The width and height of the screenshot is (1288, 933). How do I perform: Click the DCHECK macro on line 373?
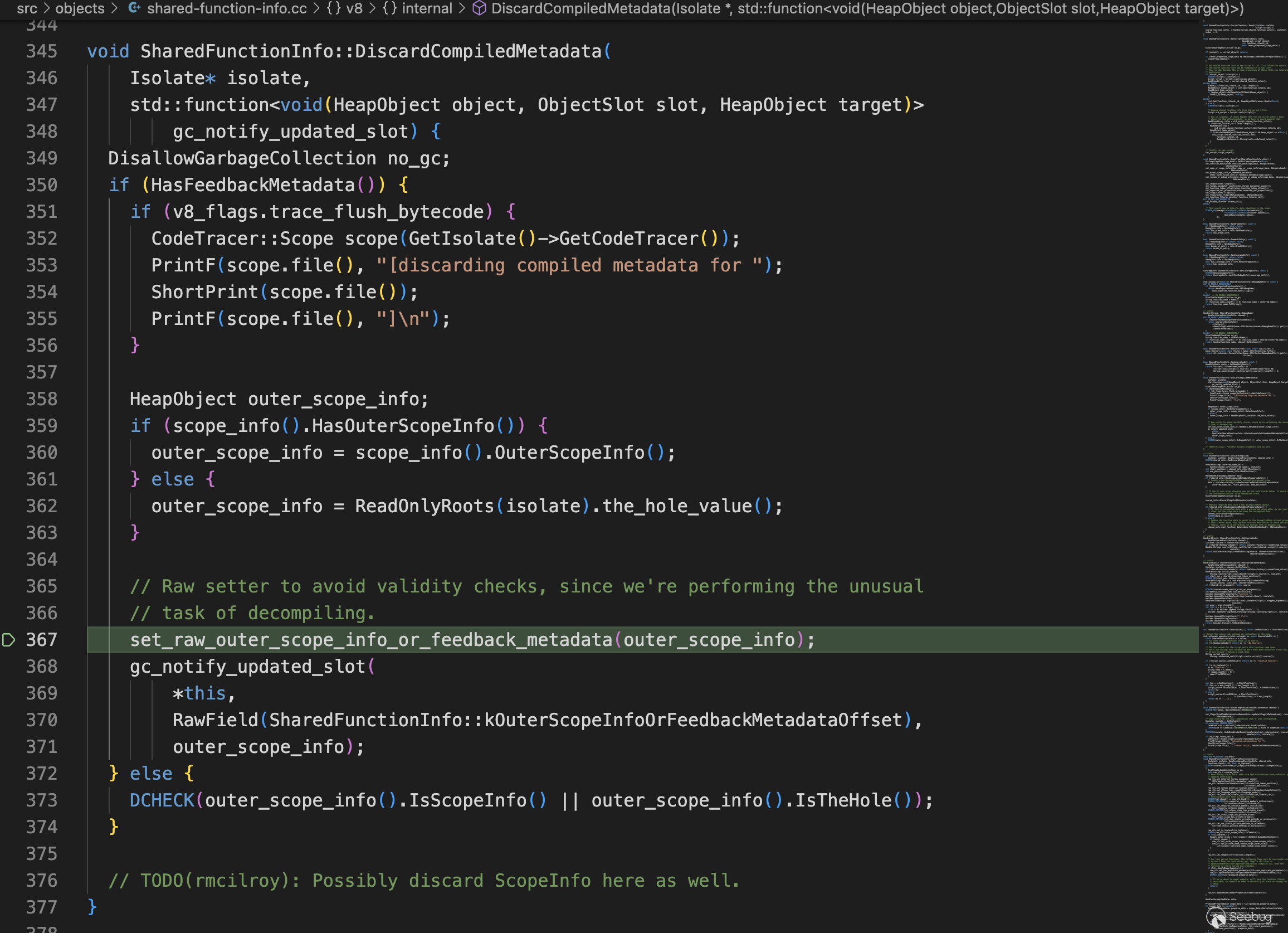tap(162, 800)
